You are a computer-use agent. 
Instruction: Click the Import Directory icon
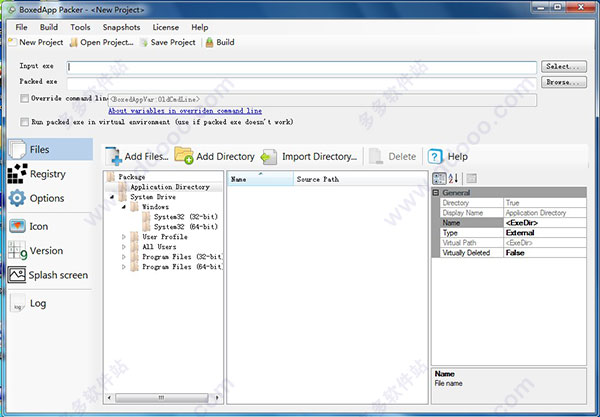point(269,156)
